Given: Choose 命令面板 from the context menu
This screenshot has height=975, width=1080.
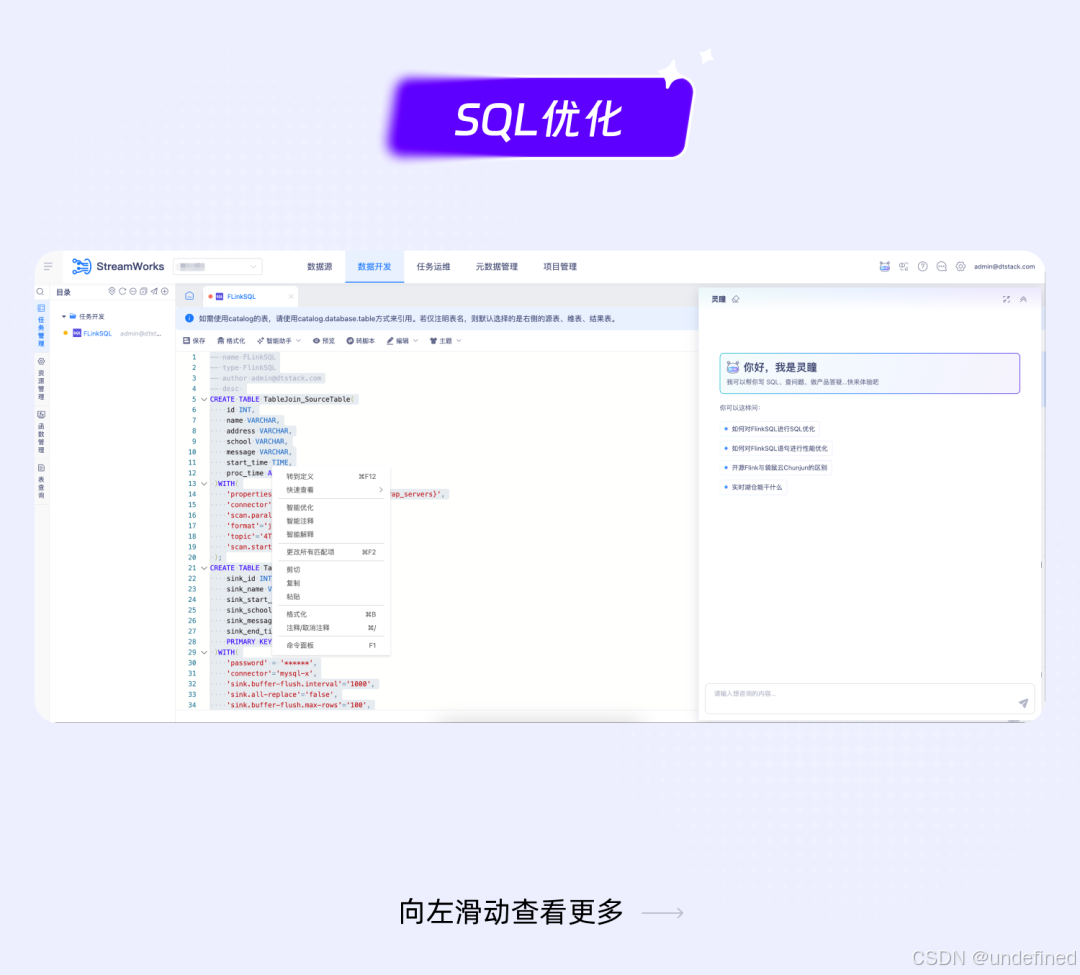Looking at the screenshot, I should [x=331, y=645].
